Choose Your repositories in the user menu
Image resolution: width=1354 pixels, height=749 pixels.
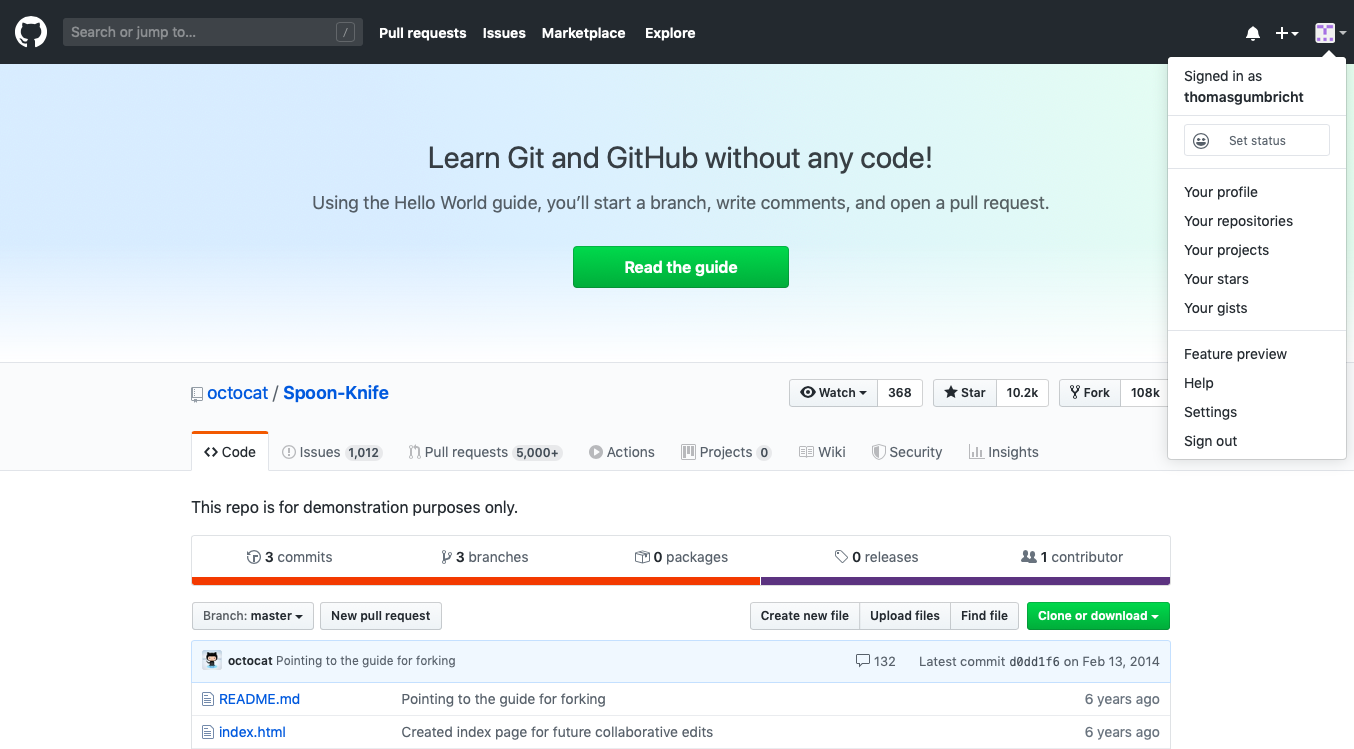pos(1238,221)
